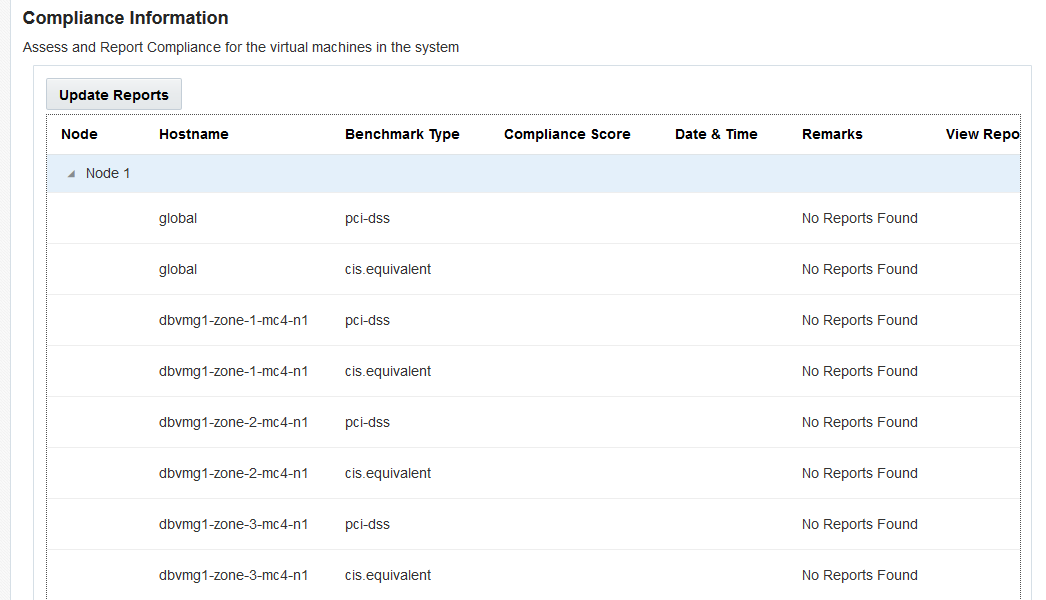Sort by the Benchmark Type column header
The width and height of the screenshot is (1046, 600).
tap(402, 134)
